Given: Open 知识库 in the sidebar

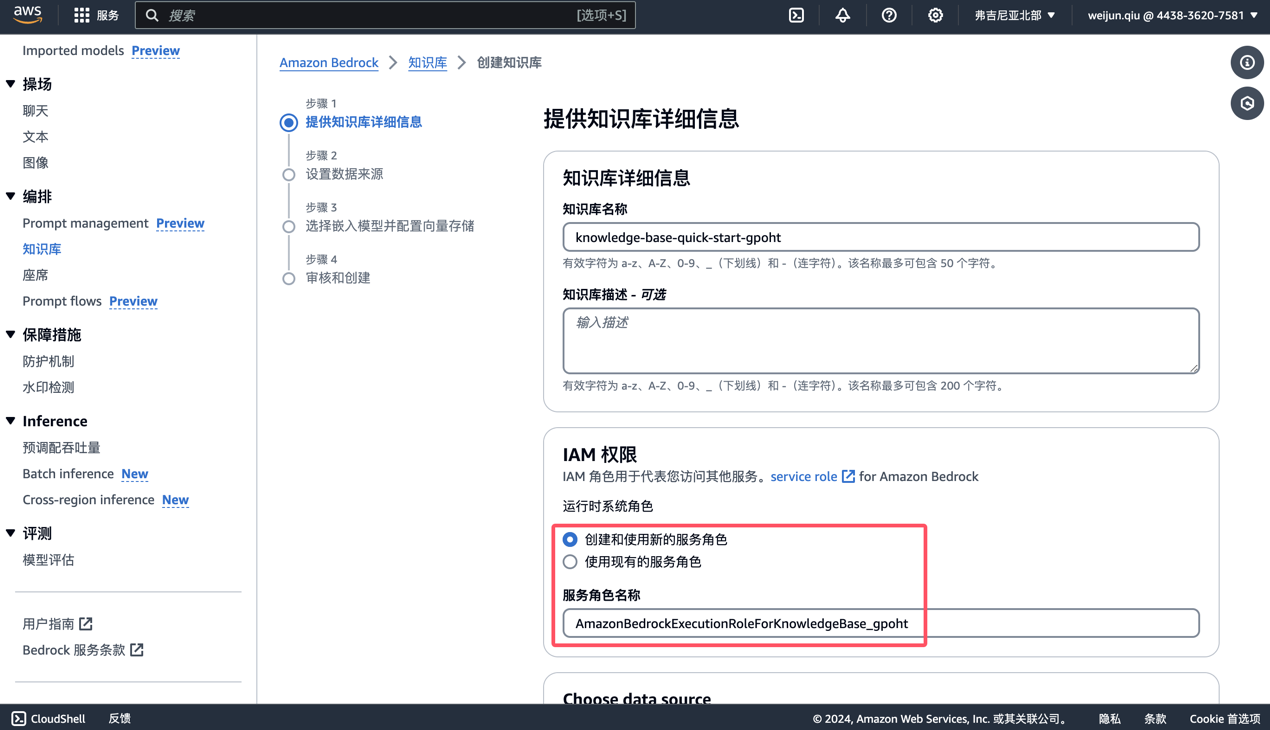Looking at the screenshot, I should coord(42,249).
